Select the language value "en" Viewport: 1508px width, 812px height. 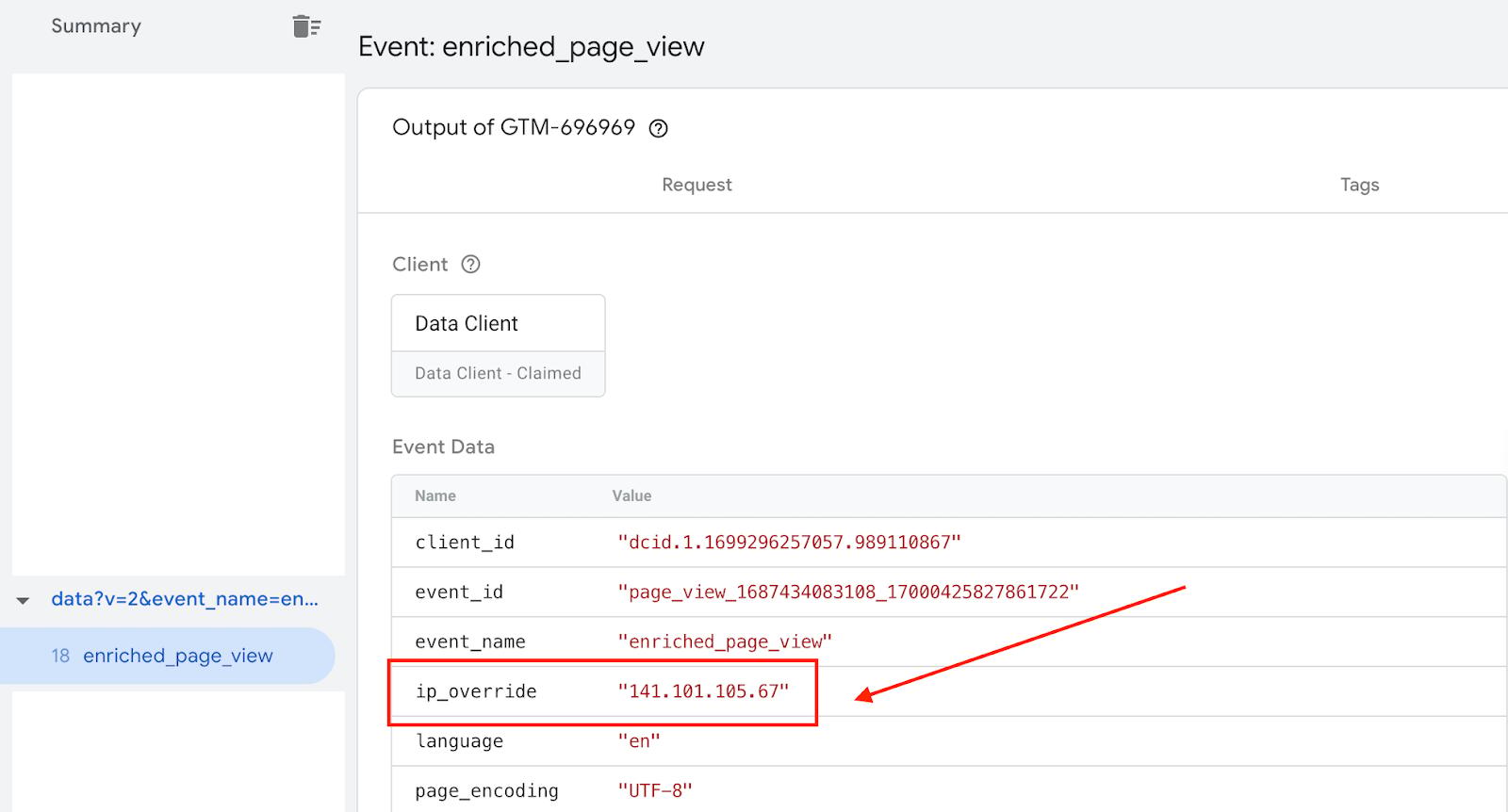pyautogui.click(x=639, y=741)
